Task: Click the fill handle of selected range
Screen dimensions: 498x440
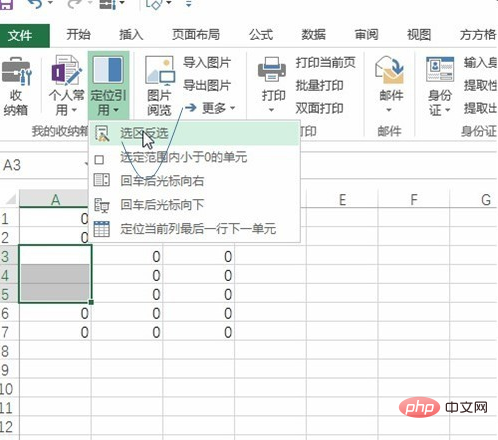Action: coord(91,302)
